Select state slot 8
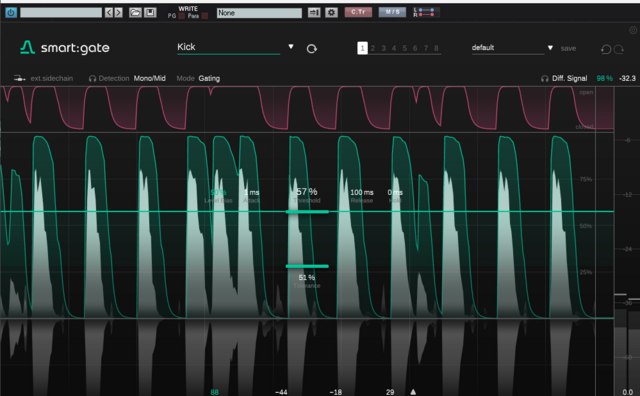 436,48
